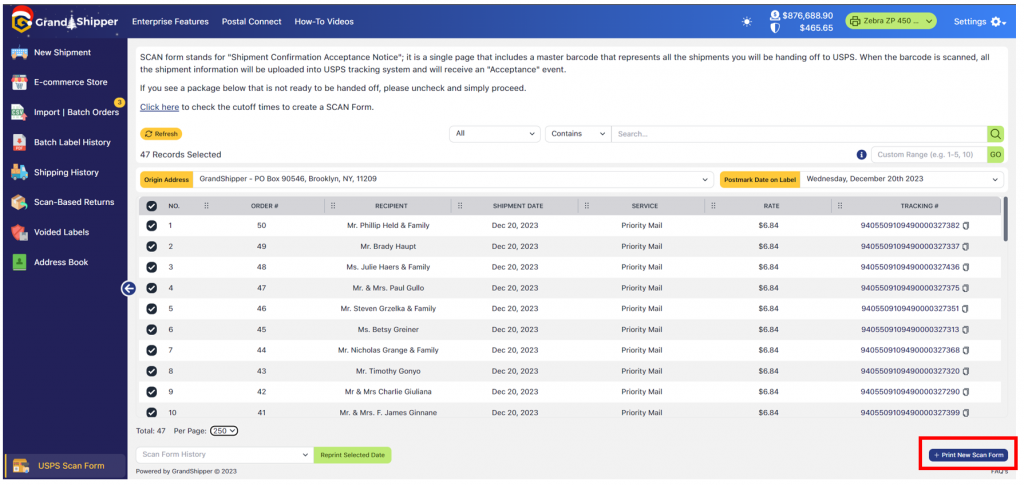Click the green search magnifier icon
Screen dimensions: 1024x485
(995, 134)
